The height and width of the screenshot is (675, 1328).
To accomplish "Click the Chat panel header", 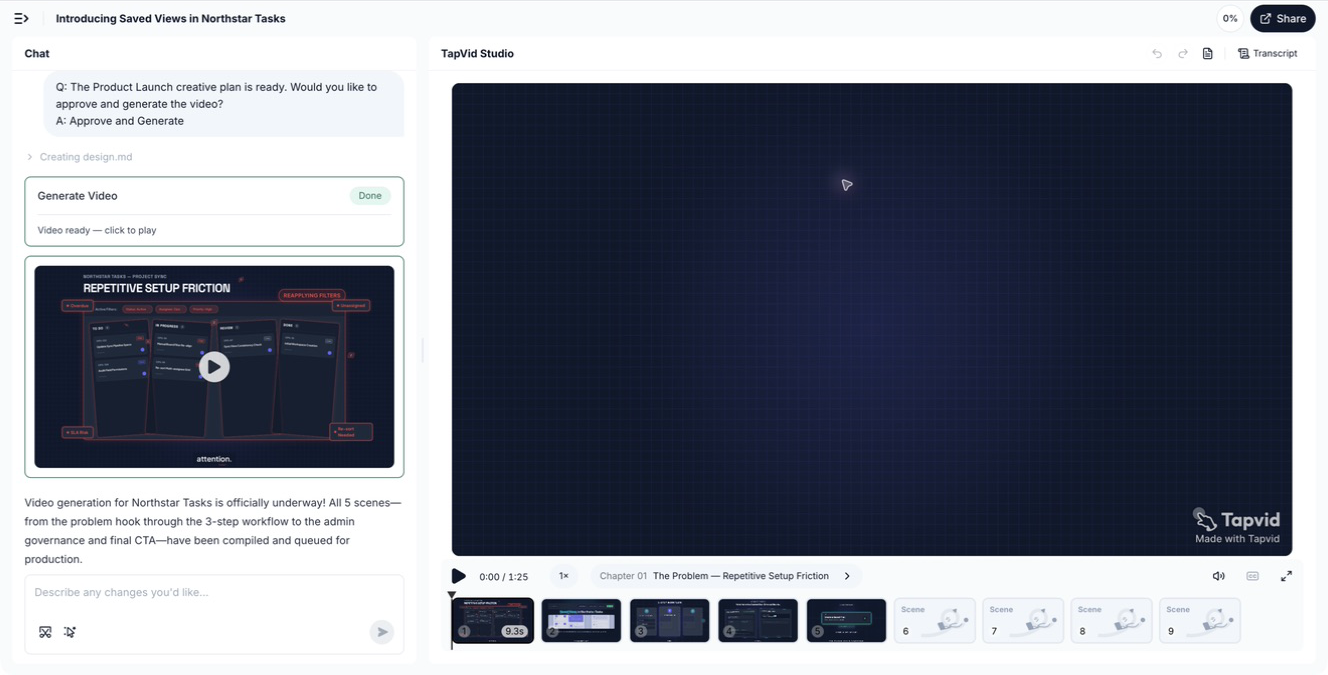I will pyautogui.click(x=37, y=54).
